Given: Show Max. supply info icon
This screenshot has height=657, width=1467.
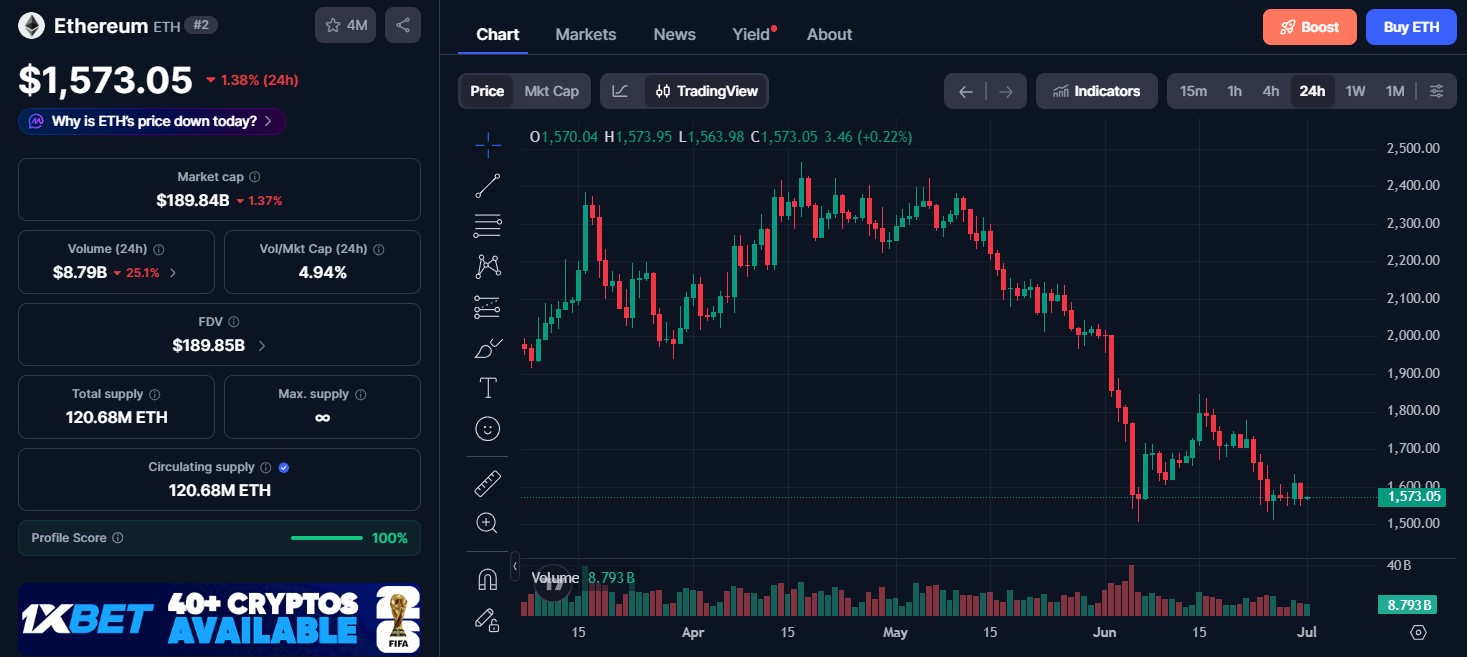Looking at the screenshot, I should click(360, 394).
